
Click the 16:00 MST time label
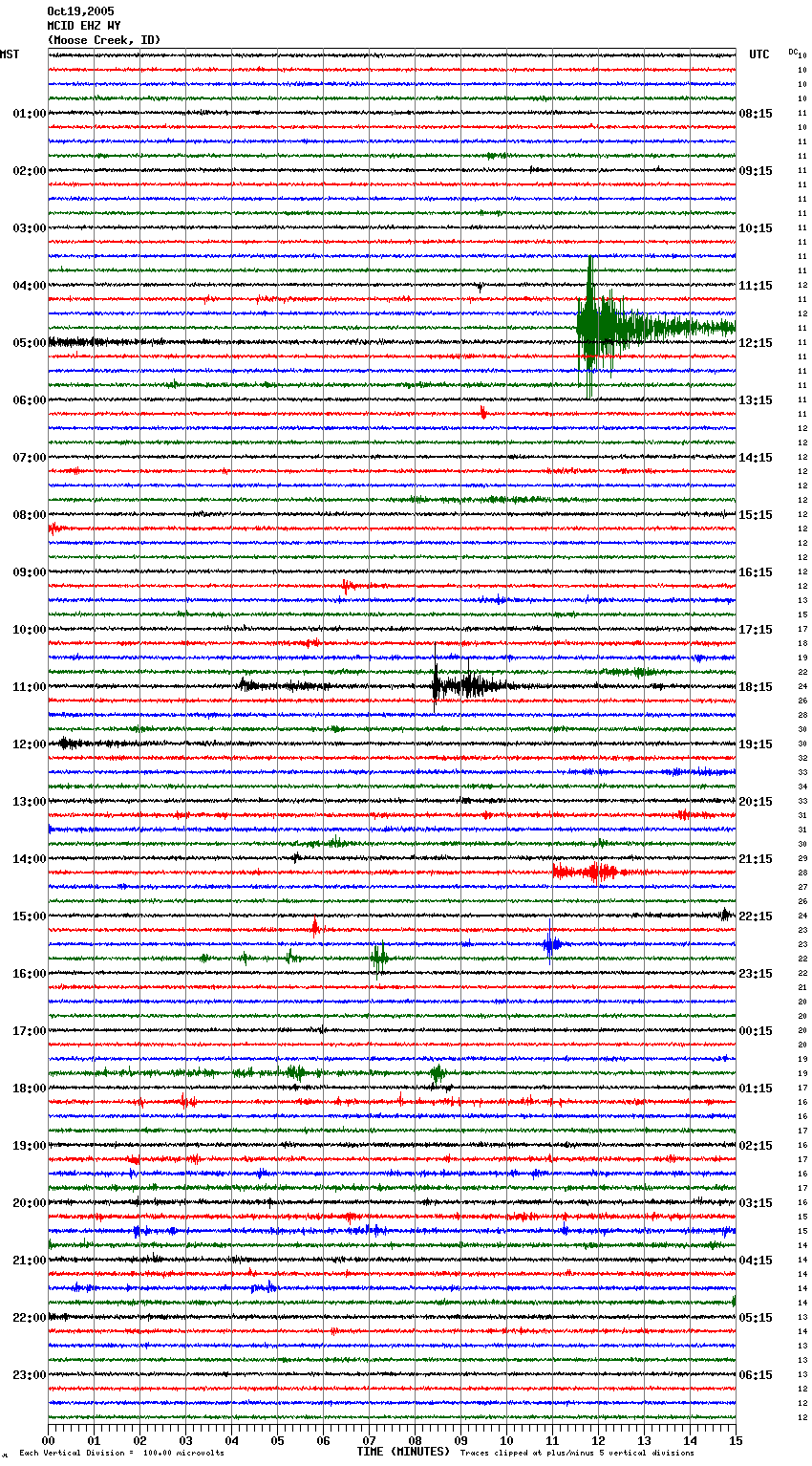[x=30, y=974]
